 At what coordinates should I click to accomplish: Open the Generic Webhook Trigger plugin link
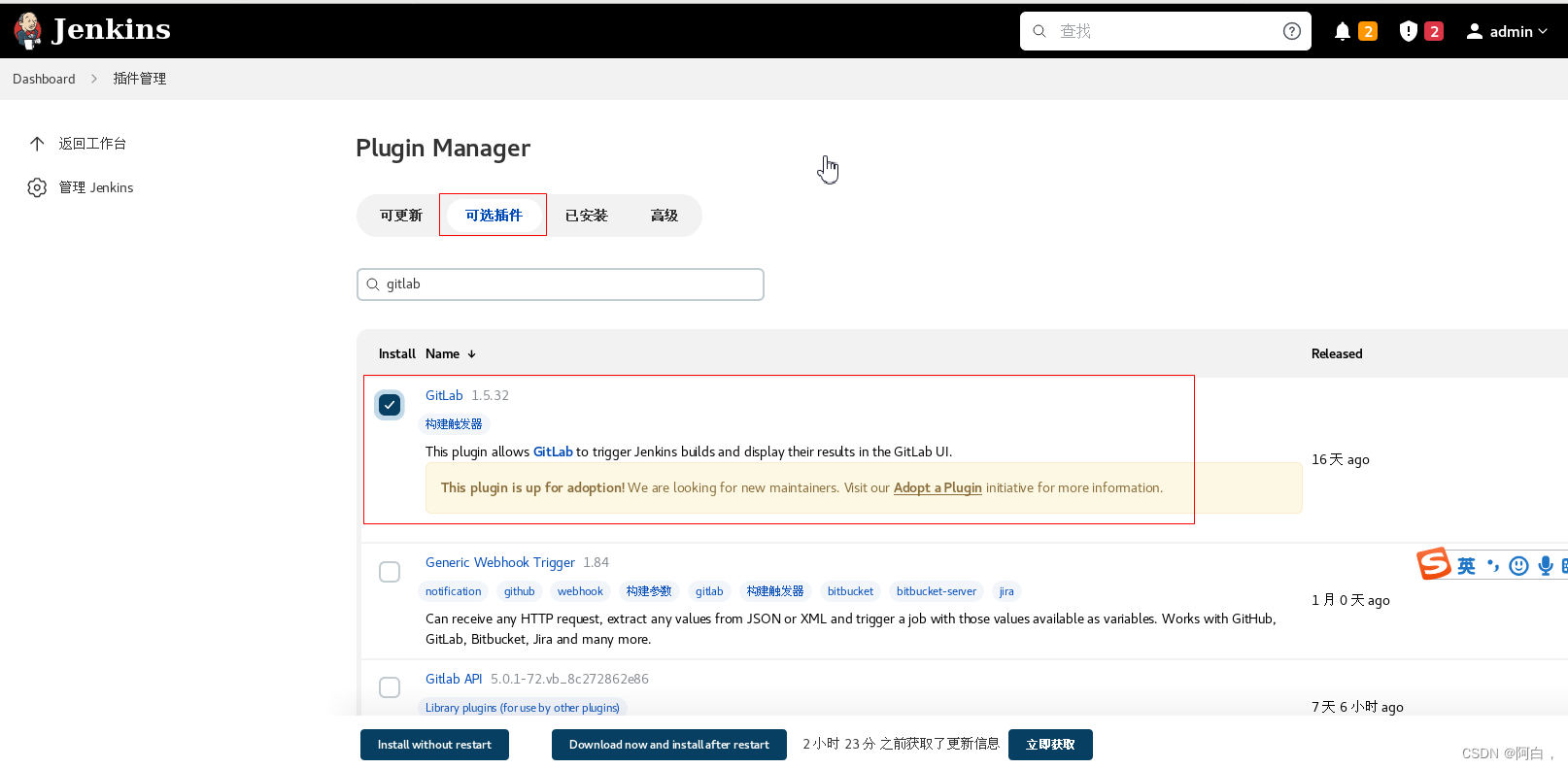(500, 562)
